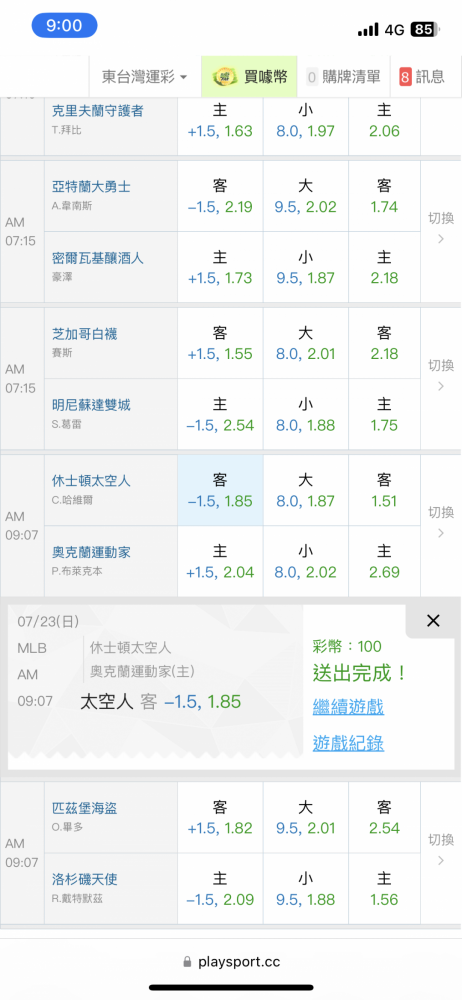Tap the red 8 message badge
The width and height of the screenshot is (462, 1000).
[x=405, y=77]
